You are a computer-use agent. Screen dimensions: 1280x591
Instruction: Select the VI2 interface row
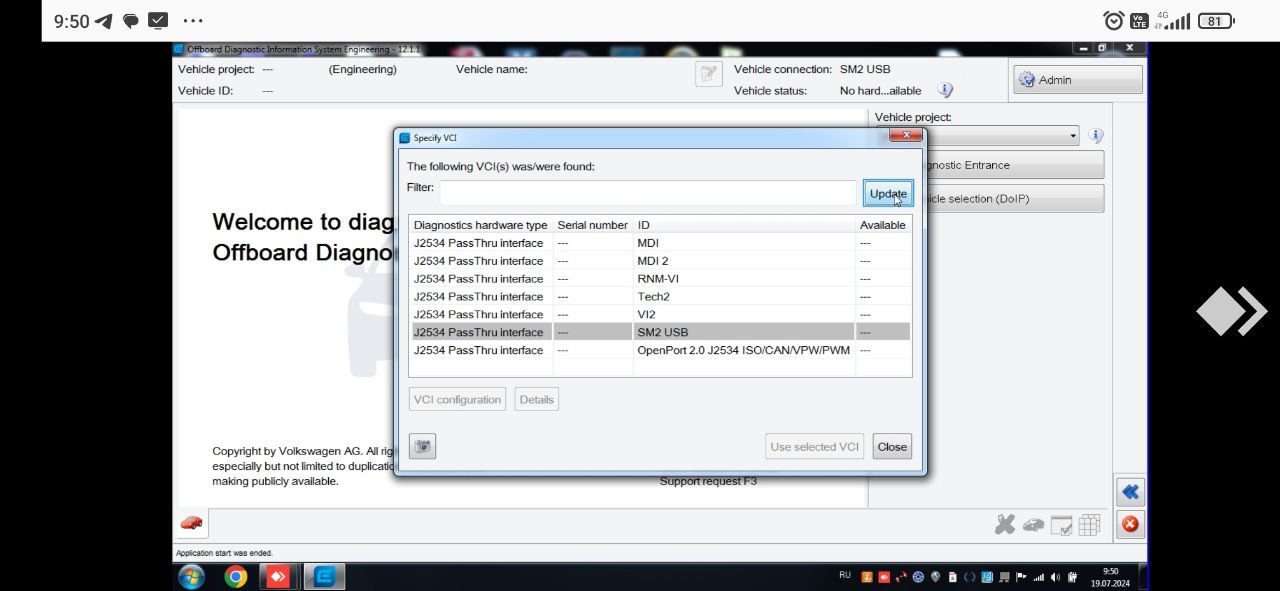pos(660,315)
